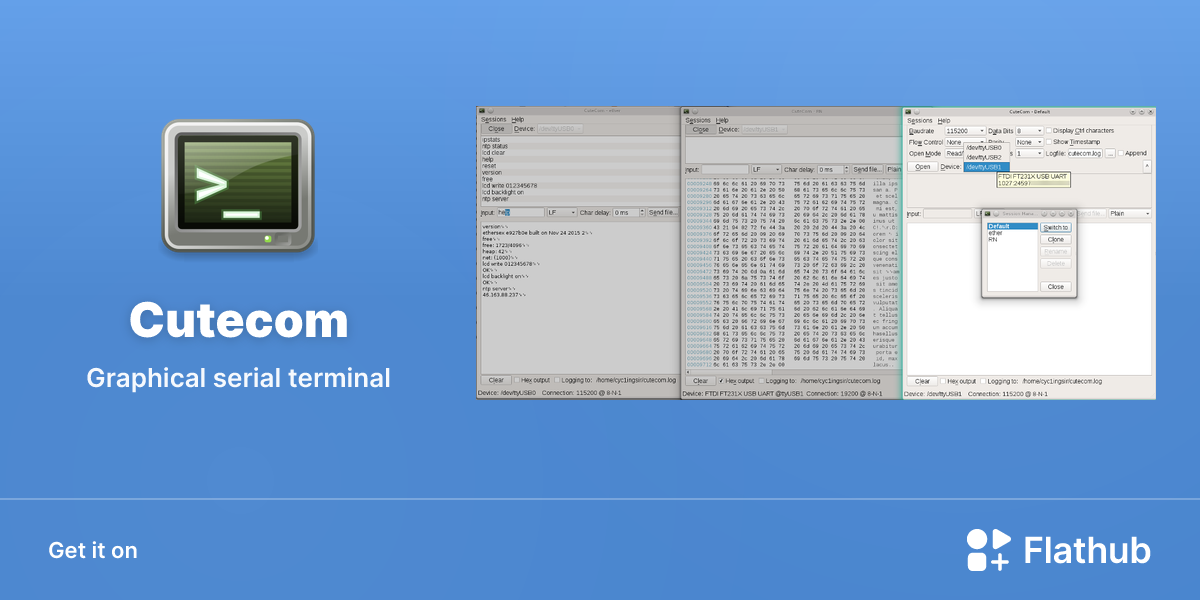Select 'ntp server' in the history list

[x=578, y=198]
